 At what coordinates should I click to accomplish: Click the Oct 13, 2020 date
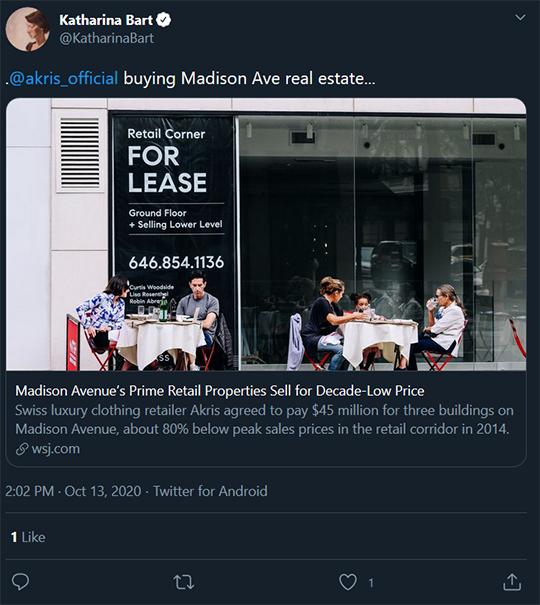pyautogui.click(x=103, y=491)
